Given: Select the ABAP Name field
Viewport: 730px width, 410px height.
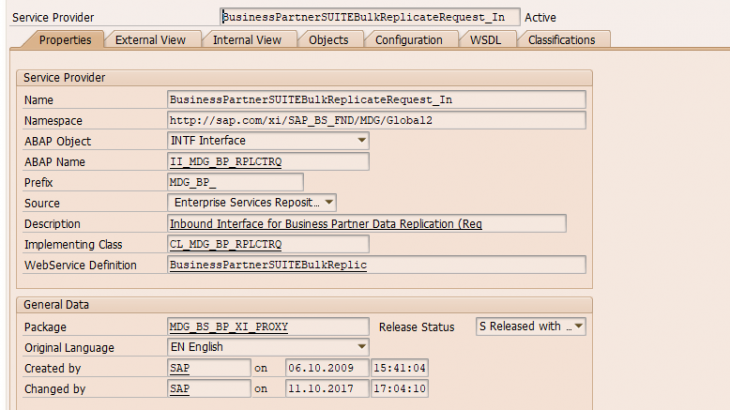Looking at the screenshot, I should coord(268,162).
